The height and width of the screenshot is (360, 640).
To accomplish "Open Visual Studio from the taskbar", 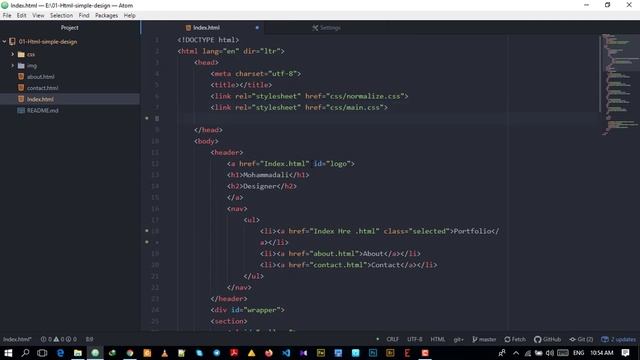I will [303, 353].
